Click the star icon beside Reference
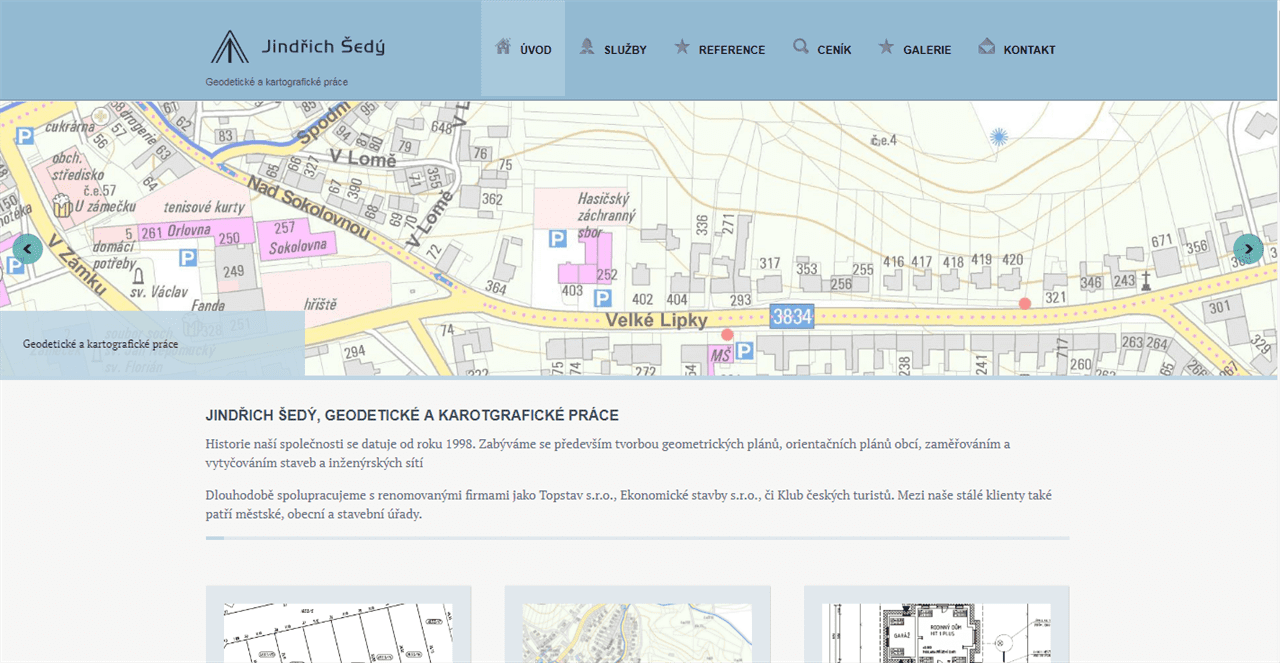This screenshot has height=663, width=1280. (x=682, y=46)
